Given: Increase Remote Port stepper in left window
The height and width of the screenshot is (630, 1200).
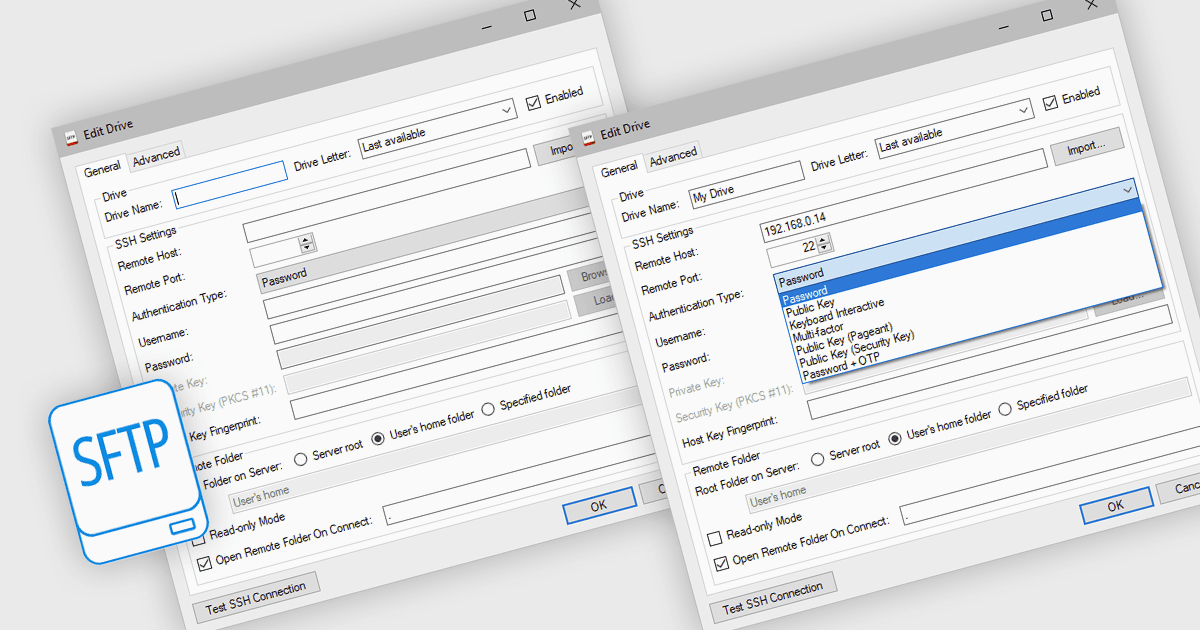Looking at the screenshot, I should (307, 239).
